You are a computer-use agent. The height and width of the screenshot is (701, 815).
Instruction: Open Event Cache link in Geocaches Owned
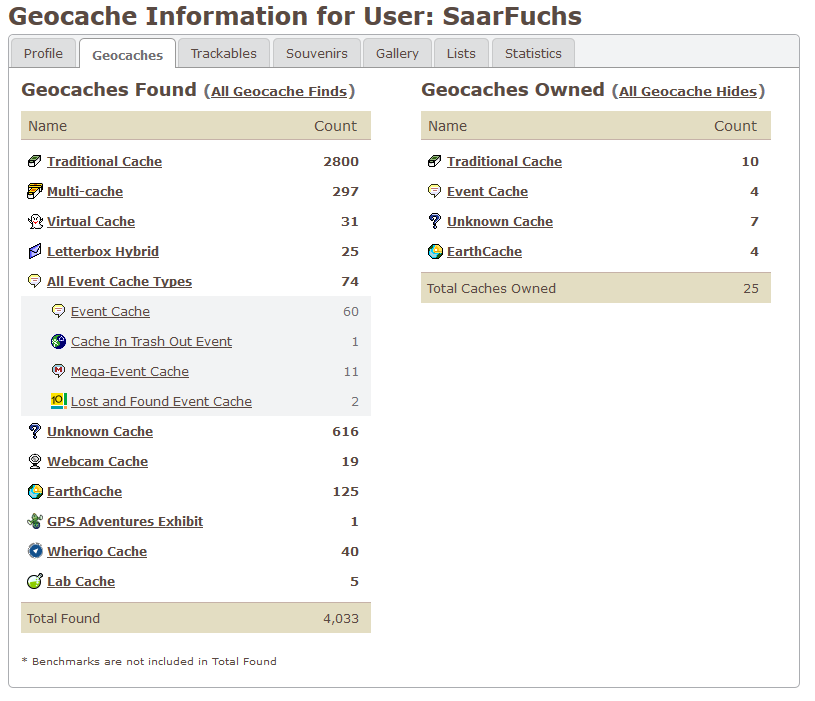(488, 192)
